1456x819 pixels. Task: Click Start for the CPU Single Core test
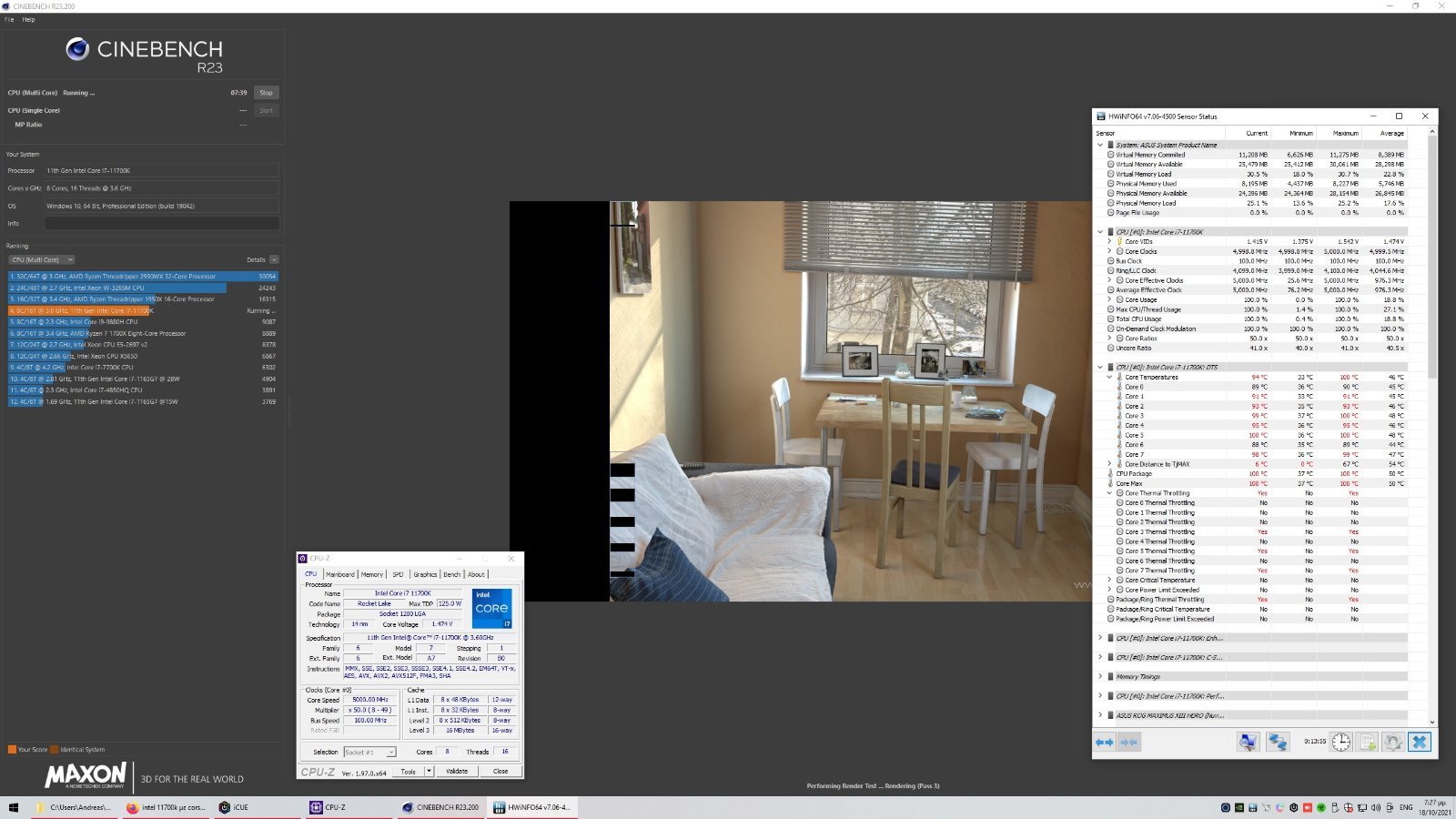pos(266,111)
